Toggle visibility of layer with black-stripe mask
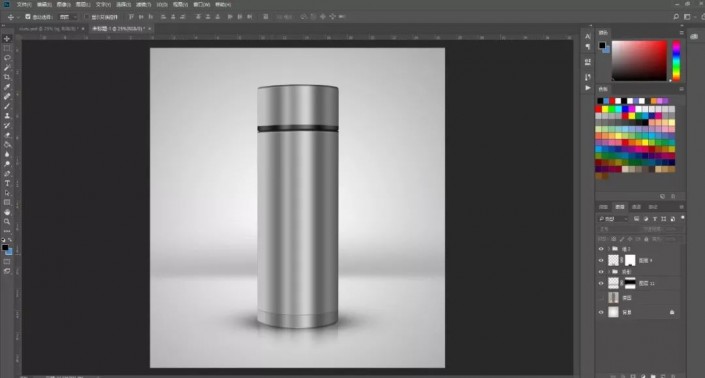This screenshot has height=378, width=705. click(601, 283)
